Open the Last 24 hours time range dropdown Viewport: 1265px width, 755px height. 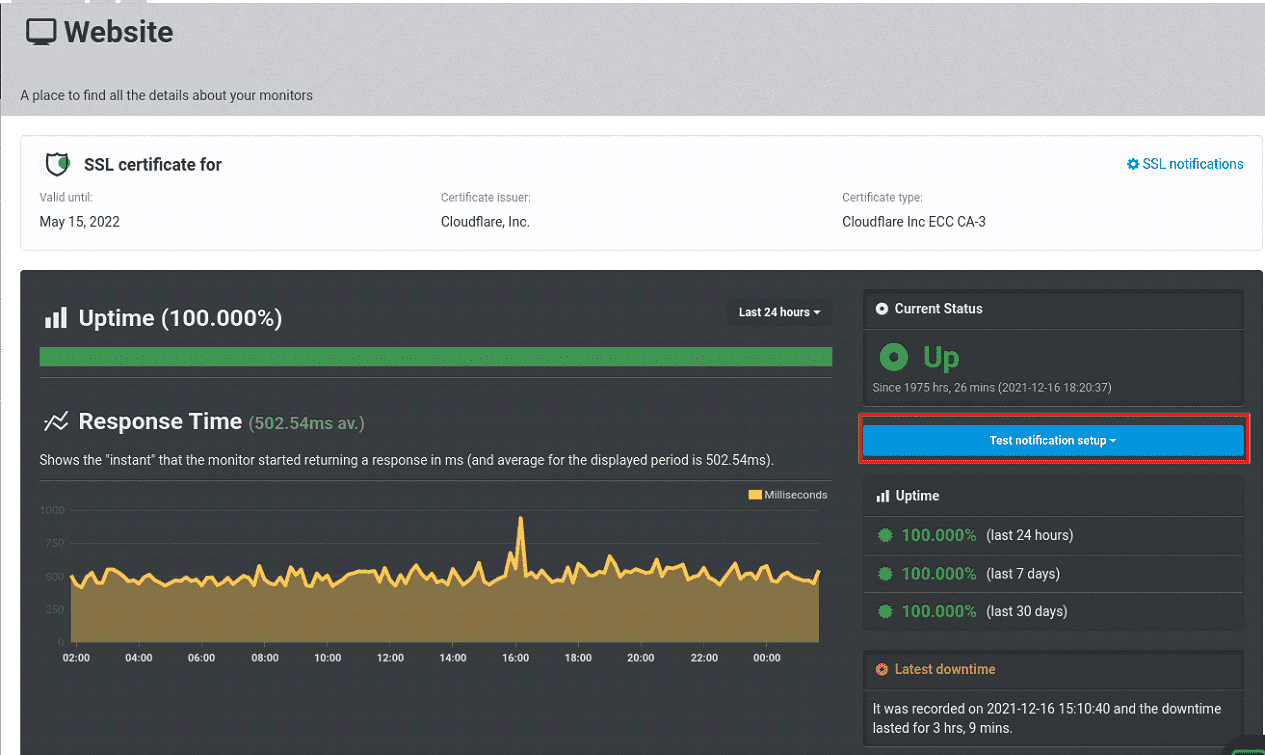point(779,311)
